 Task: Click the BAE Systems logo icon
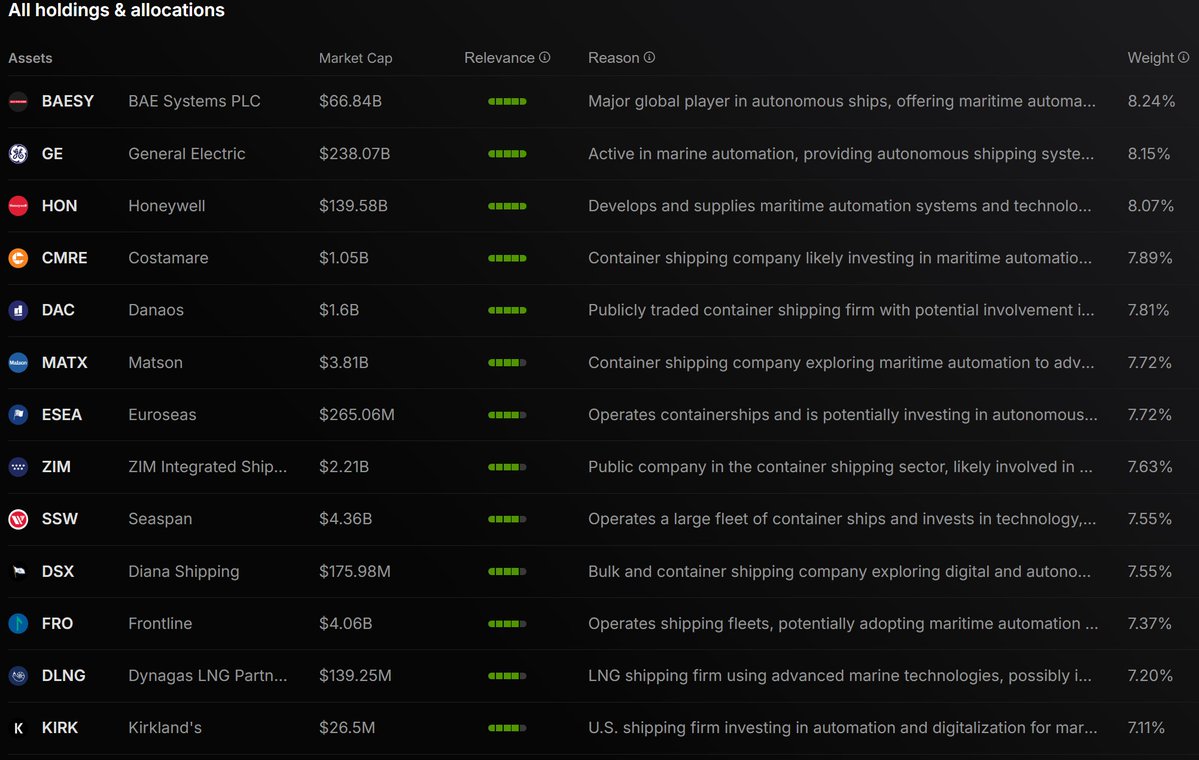[x=18, y=101]
